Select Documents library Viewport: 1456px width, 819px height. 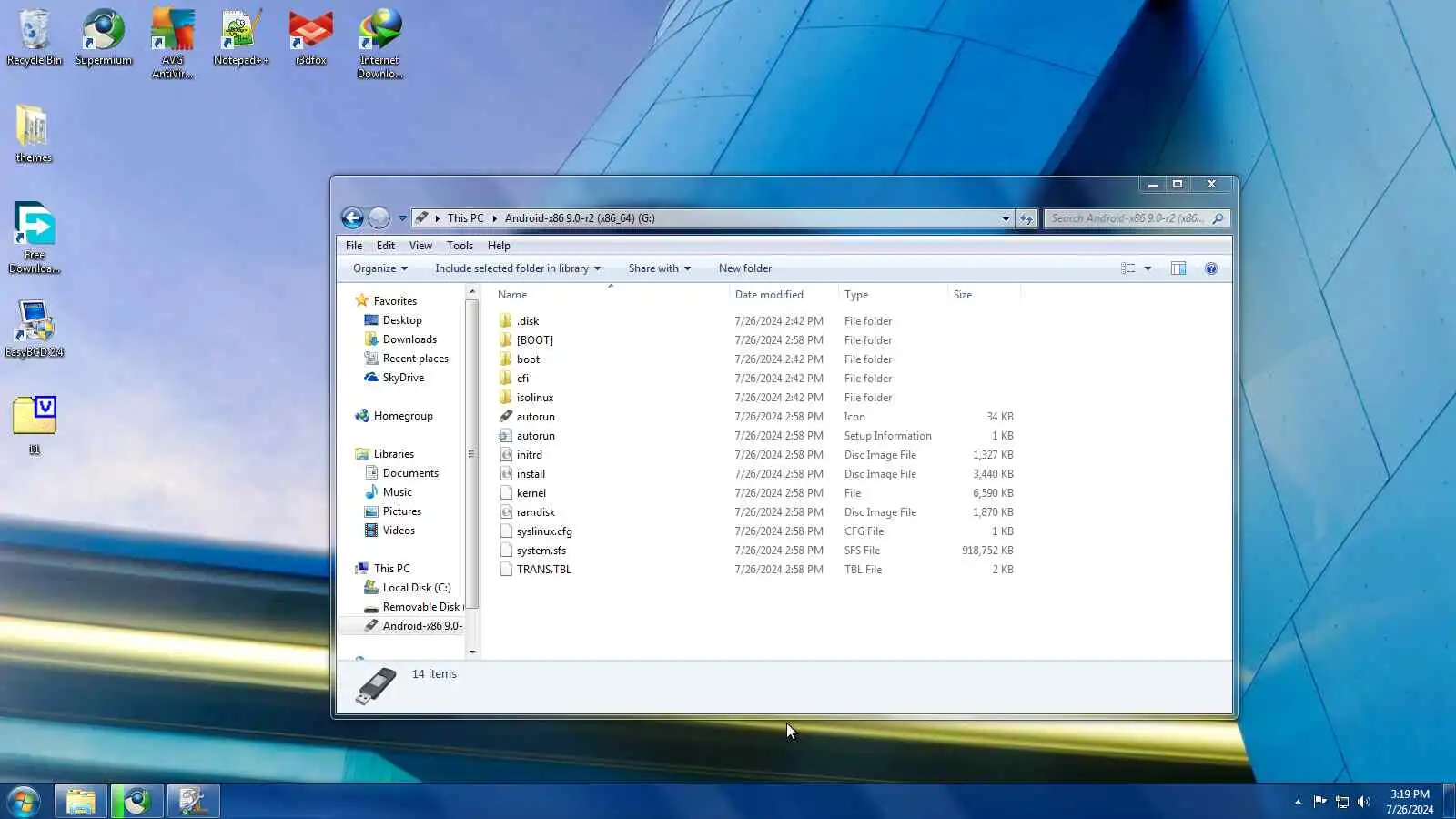tap(410, 473)
